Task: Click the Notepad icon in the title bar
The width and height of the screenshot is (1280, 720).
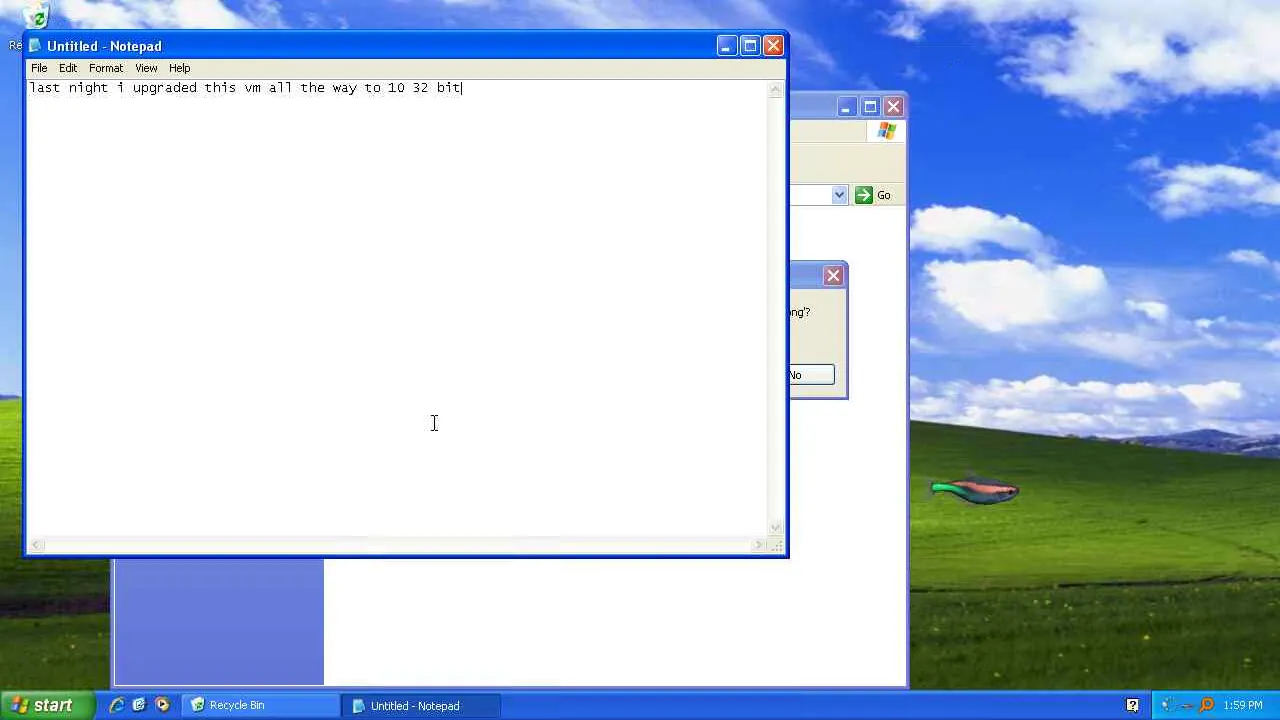Action: (x=36, y=46)
